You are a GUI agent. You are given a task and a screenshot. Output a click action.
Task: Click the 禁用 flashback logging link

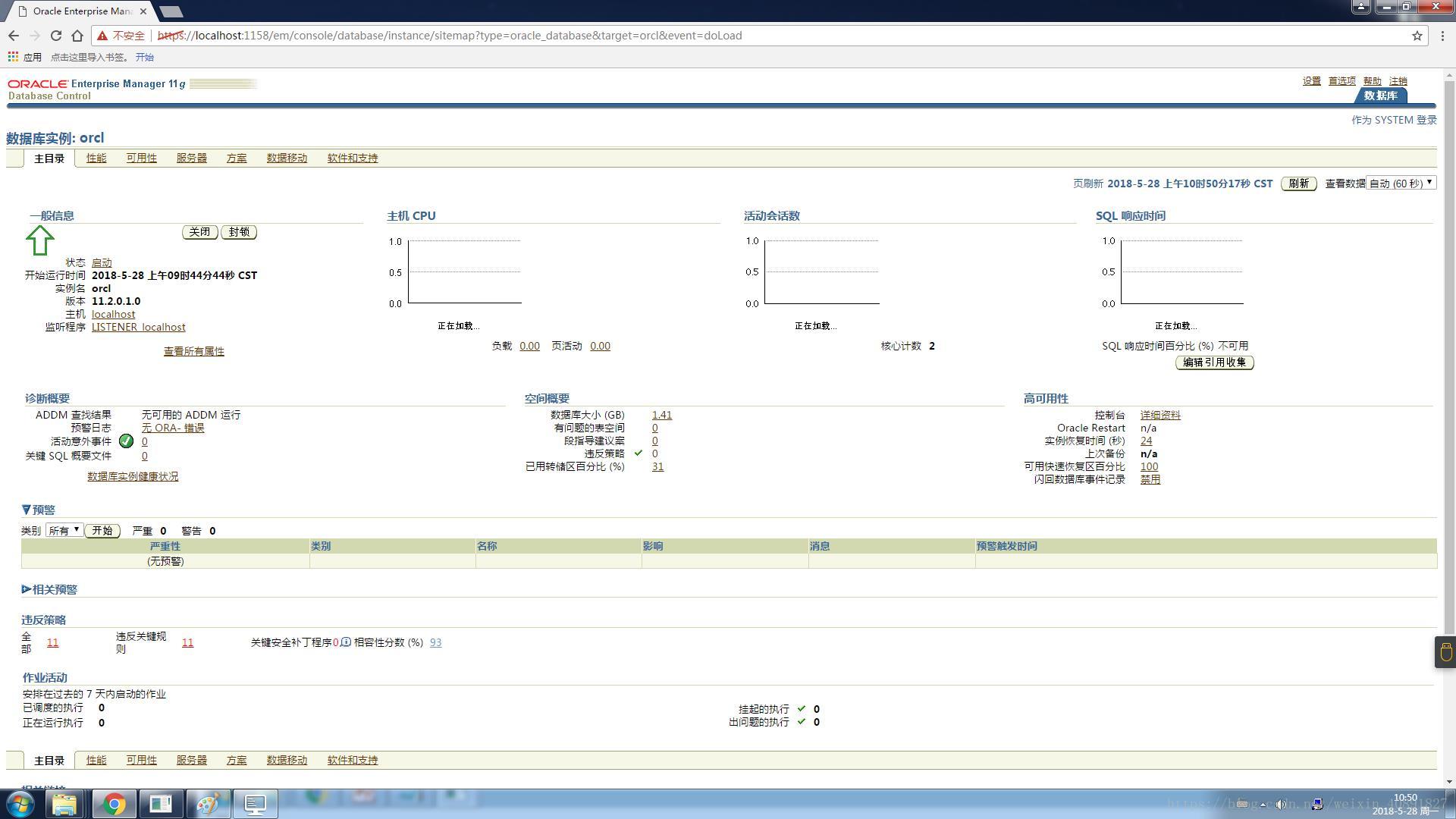click(1150, 479)
